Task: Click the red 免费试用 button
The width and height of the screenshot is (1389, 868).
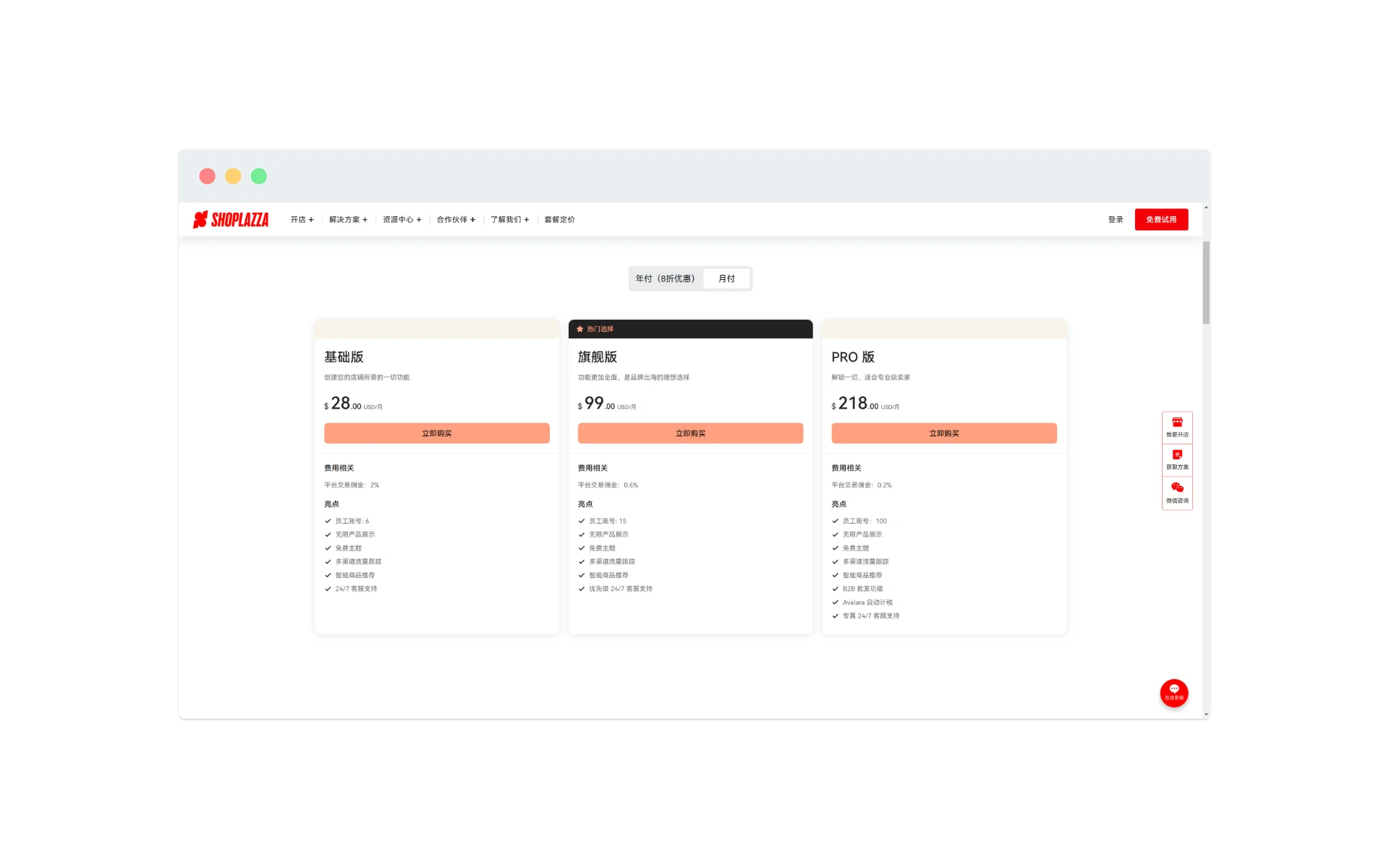Action: click(1160, 219)
